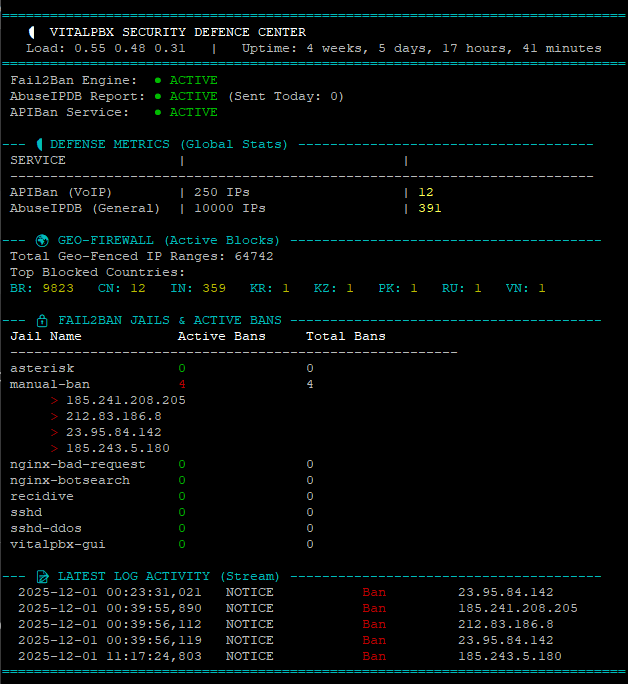Image resolution: width=628 pixels, height=684 pixels.
Task: Select the manual-ban jail row name
Action: point(49,384)
